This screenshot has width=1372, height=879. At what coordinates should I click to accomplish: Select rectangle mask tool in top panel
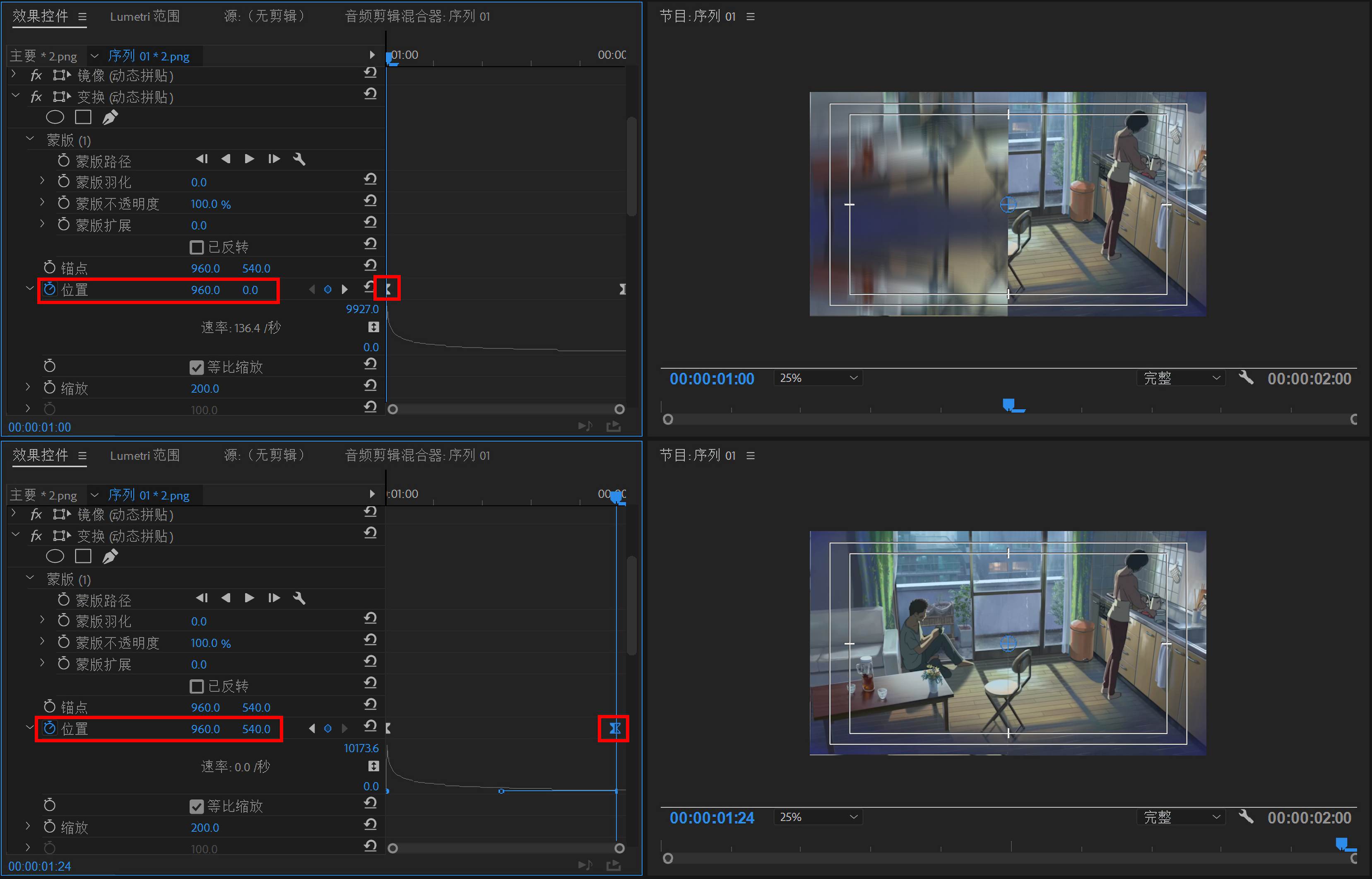coord(83,117)
